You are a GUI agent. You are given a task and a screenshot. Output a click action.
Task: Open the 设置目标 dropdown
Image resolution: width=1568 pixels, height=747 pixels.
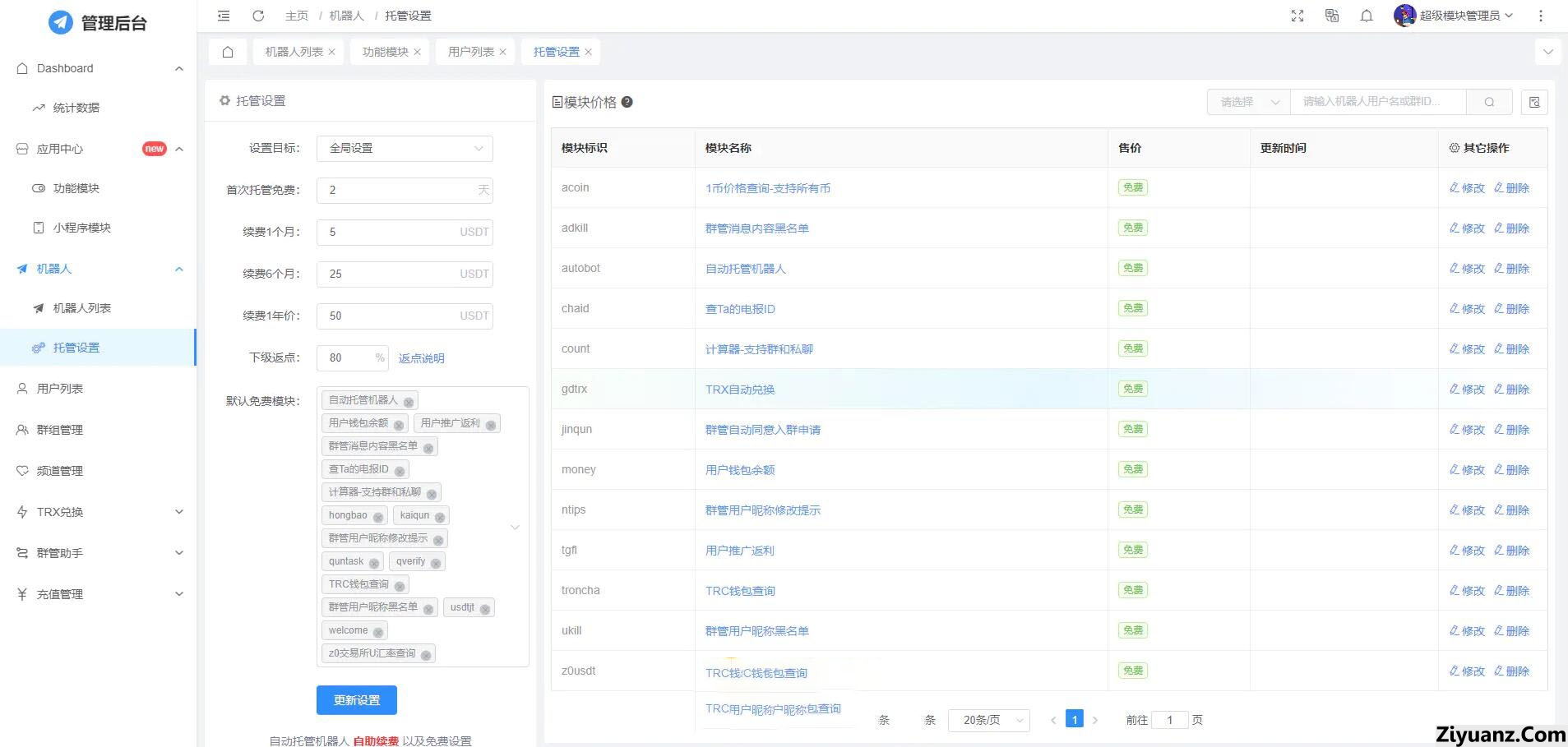coord(405,148)
